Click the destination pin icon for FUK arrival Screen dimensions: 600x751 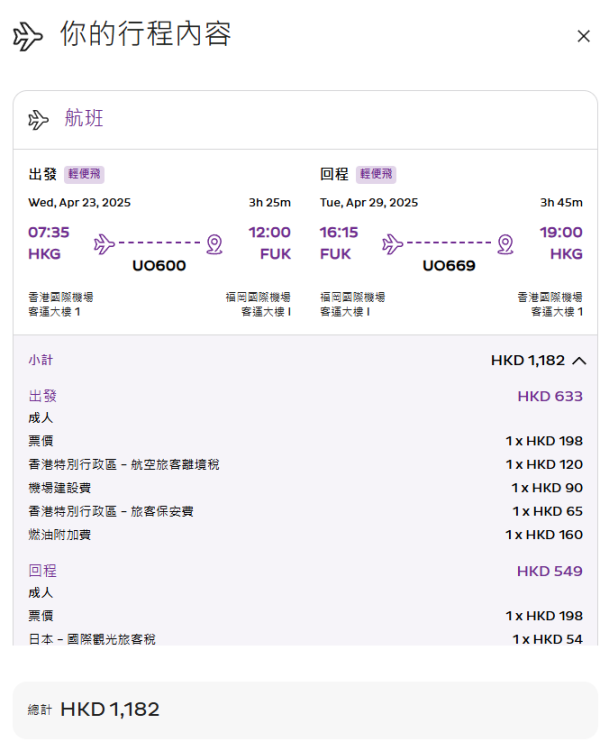215,244
